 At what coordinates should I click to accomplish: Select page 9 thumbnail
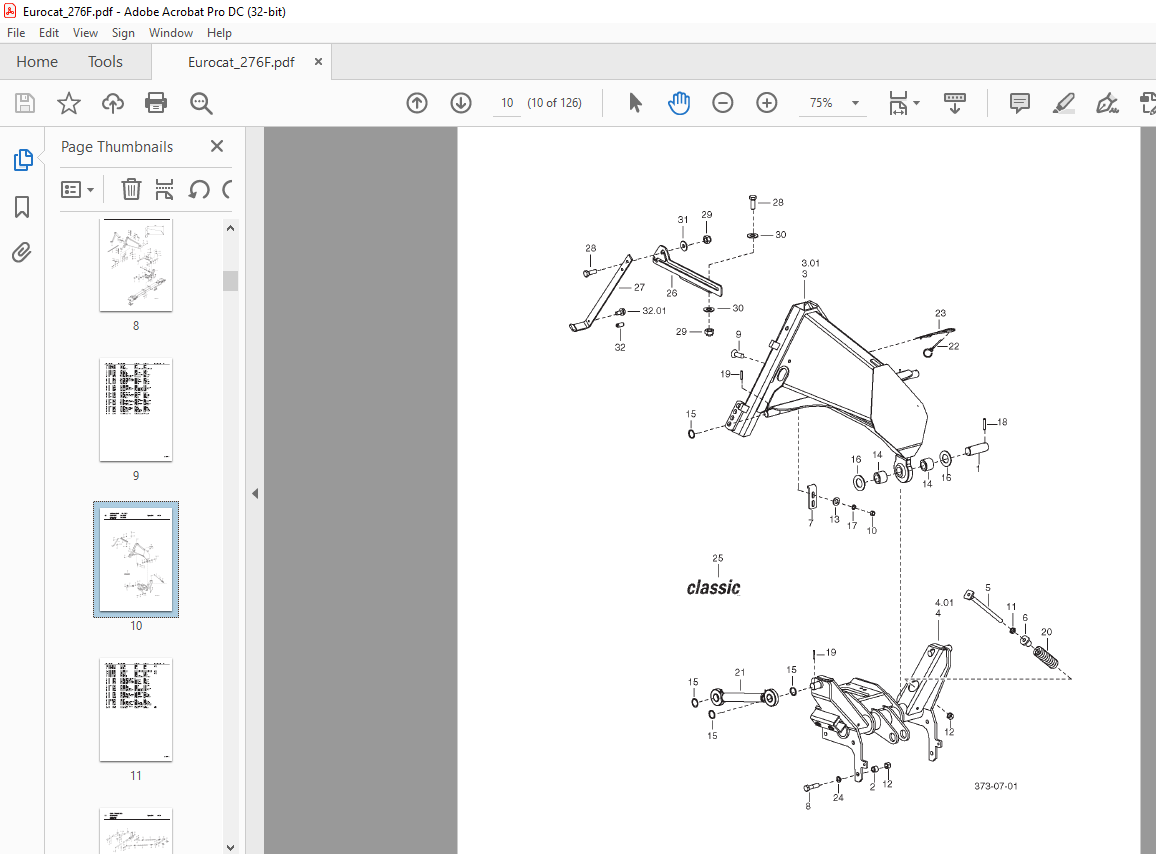[x=136, y=410]
